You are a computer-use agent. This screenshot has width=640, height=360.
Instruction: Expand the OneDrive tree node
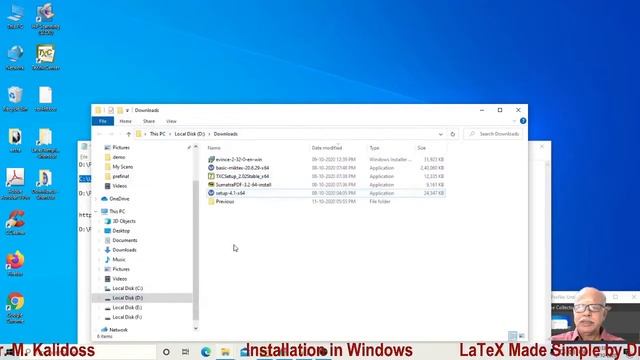coord(97,199)
